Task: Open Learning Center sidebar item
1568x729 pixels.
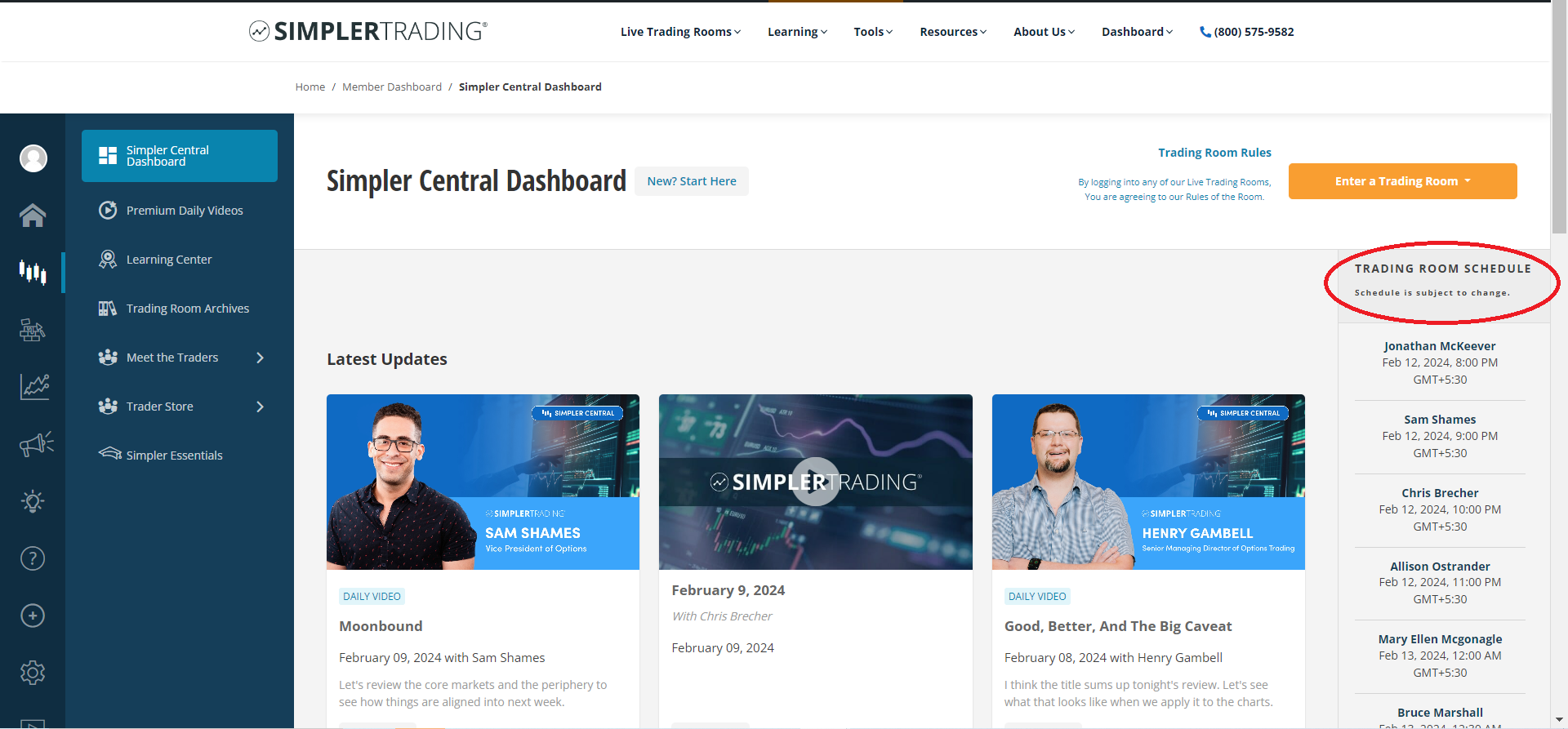Action: tap(180, 260)
